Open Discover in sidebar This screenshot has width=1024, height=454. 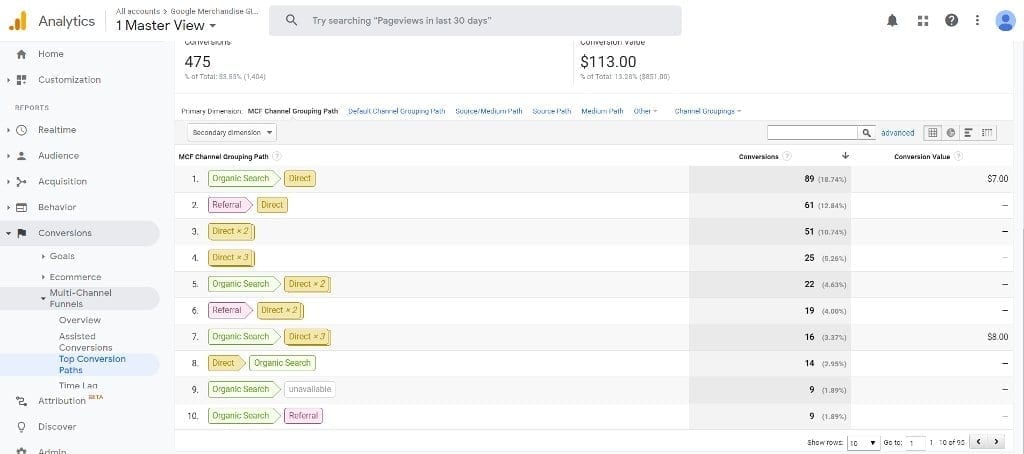tap(57, 427)
